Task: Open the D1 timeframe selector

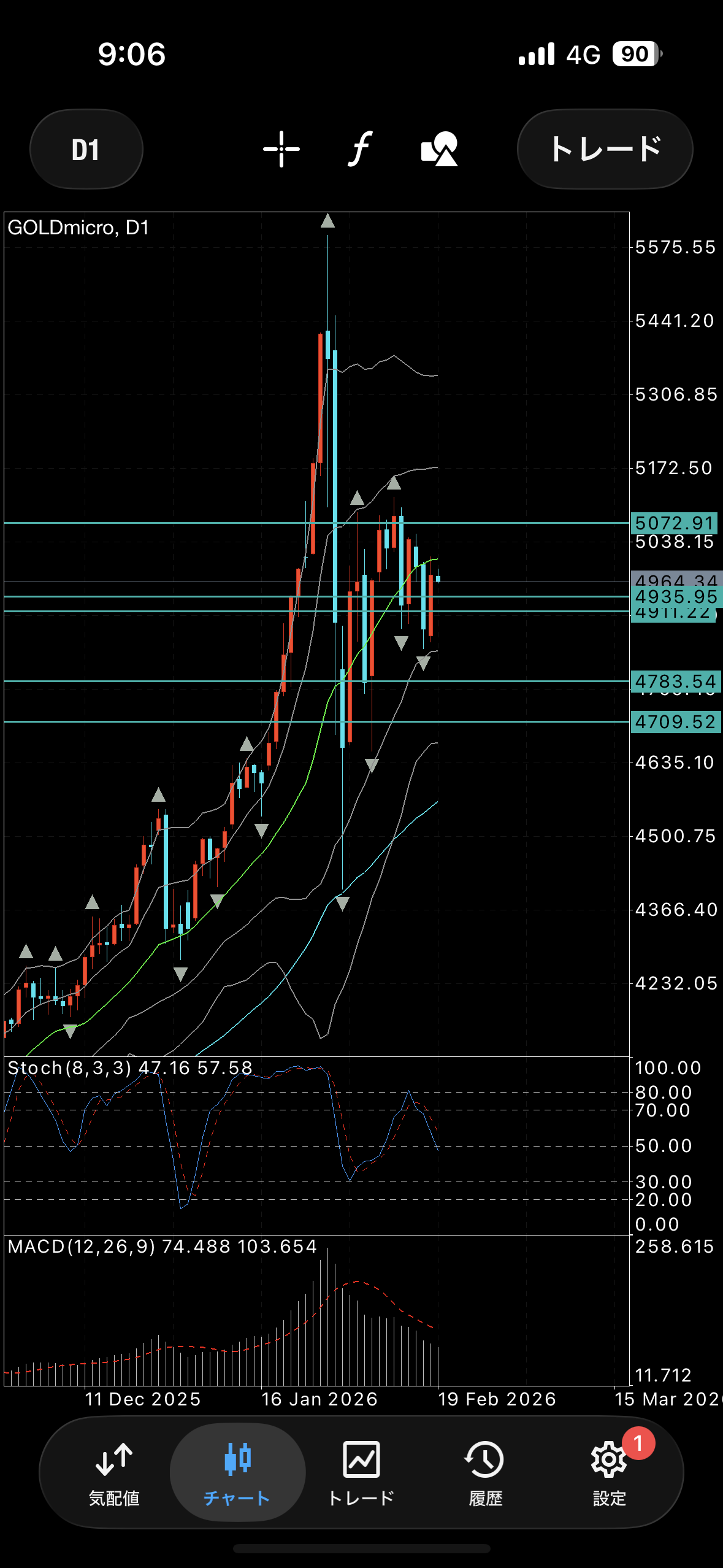Action: pos(86,149)
